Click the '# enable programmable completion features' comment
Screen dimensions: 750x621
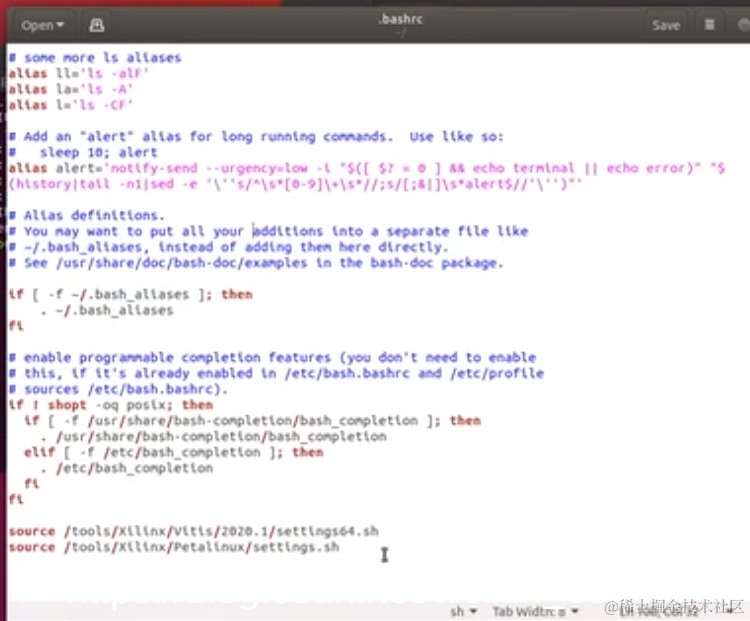[x=272, y=357]
